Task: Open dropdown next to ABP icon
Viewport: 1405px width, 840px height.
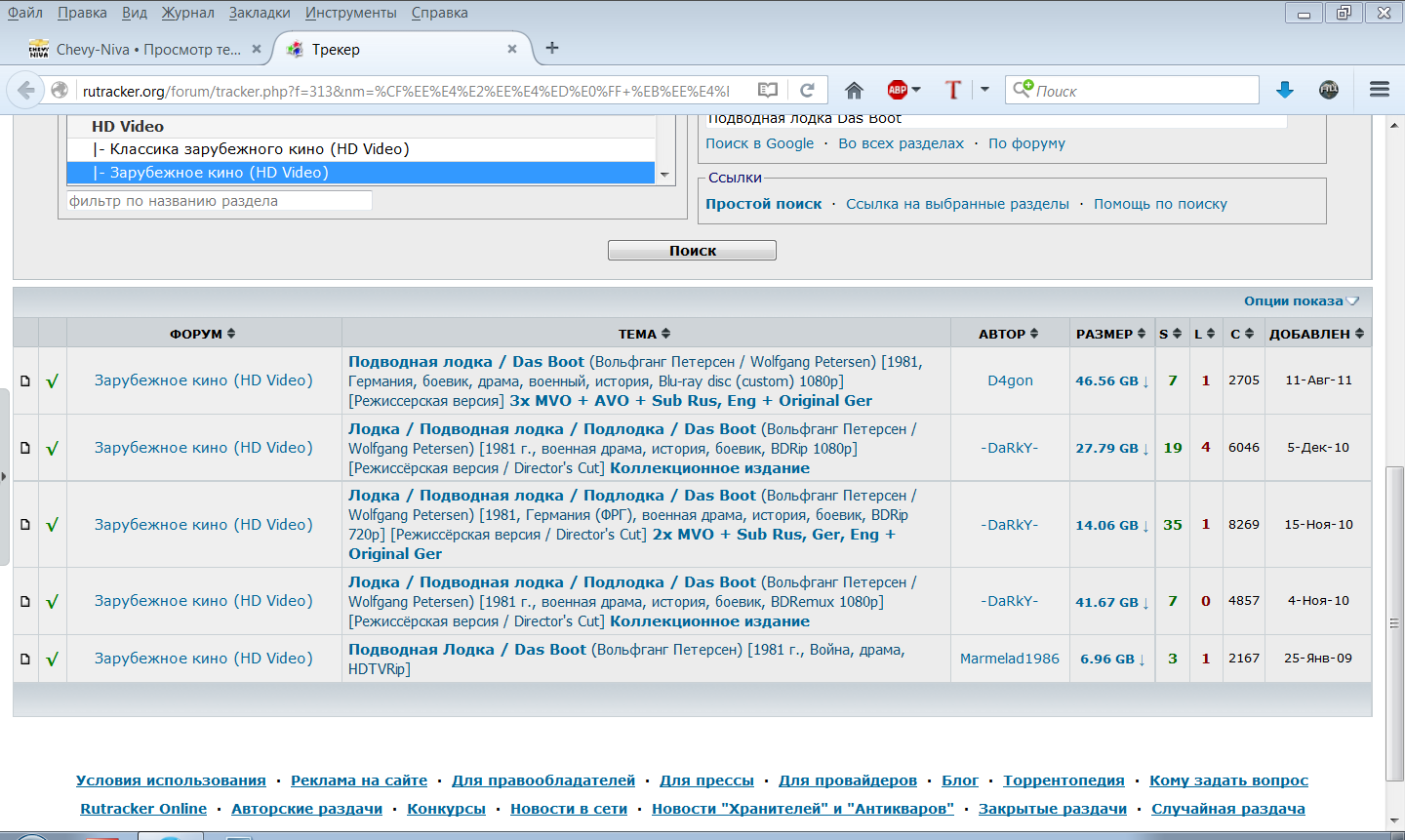Action: [x=916, y=90]
